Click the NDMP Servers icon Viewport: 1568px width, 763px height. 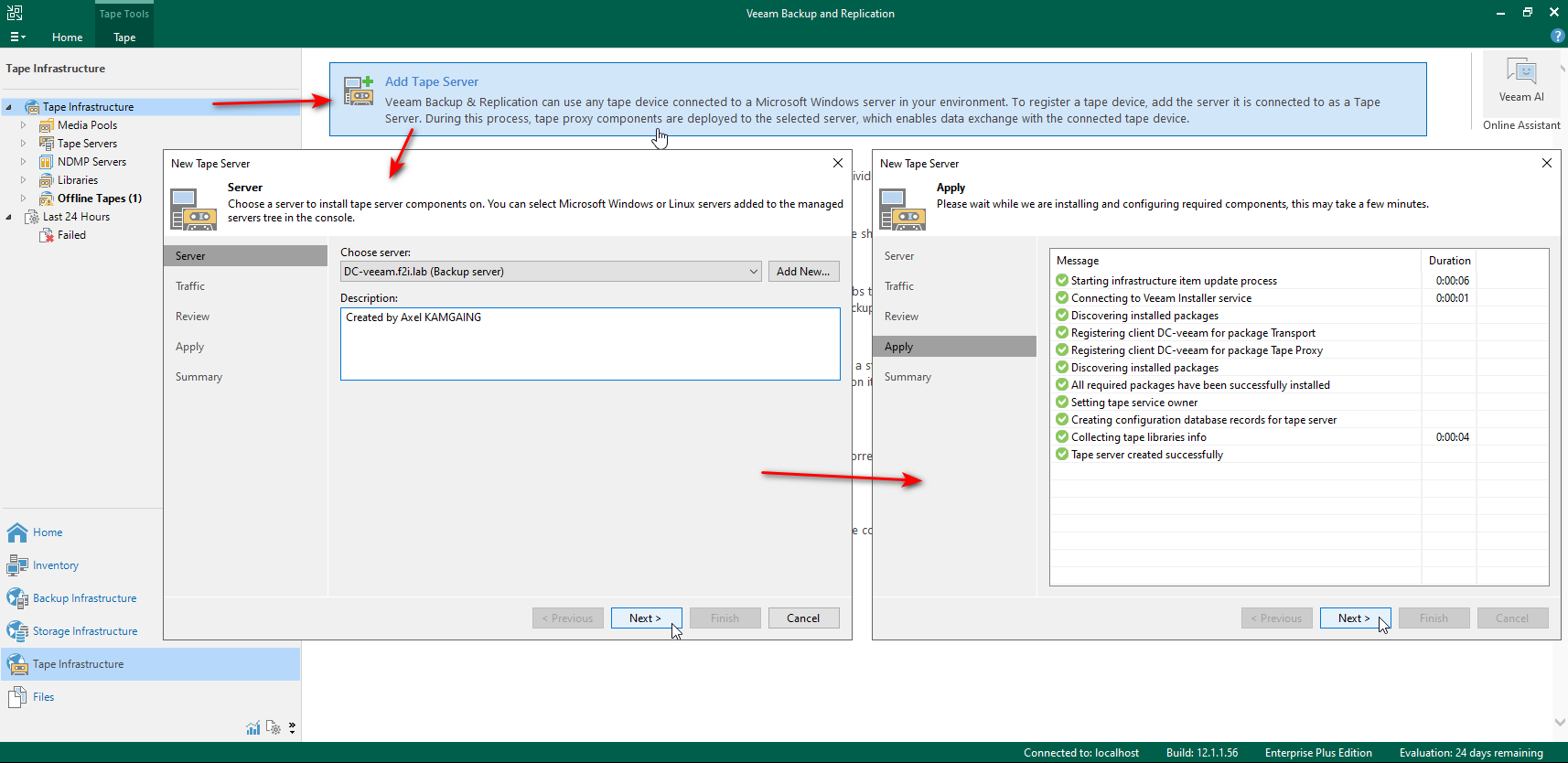click(x=46, y=162)
